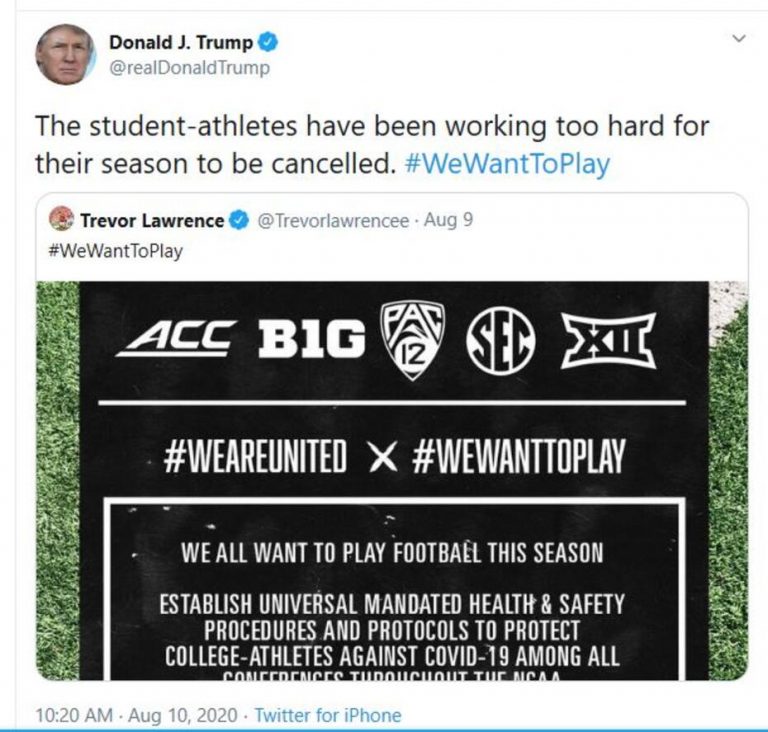Click the Big XII conference logo
Viewport: 768px width, 732px height.
608,340
